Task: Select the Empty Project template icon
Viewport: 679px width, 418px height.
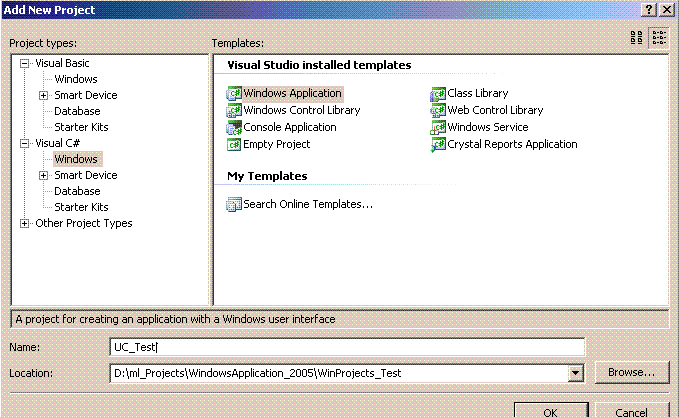Action: point(234,144)
